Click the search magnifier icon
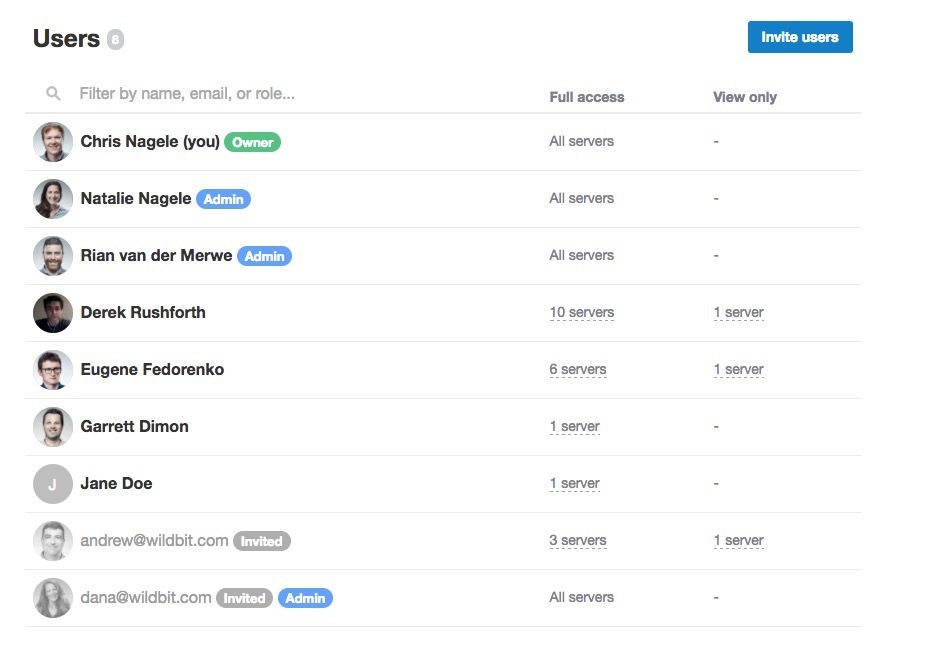 [x=53, y=94]
